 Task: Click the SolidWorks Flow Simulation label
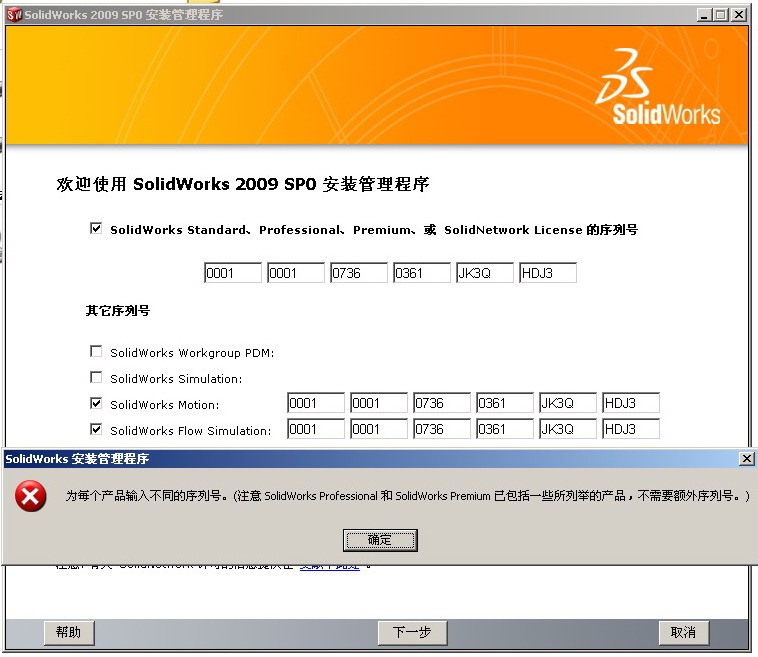tap(190, 431)
